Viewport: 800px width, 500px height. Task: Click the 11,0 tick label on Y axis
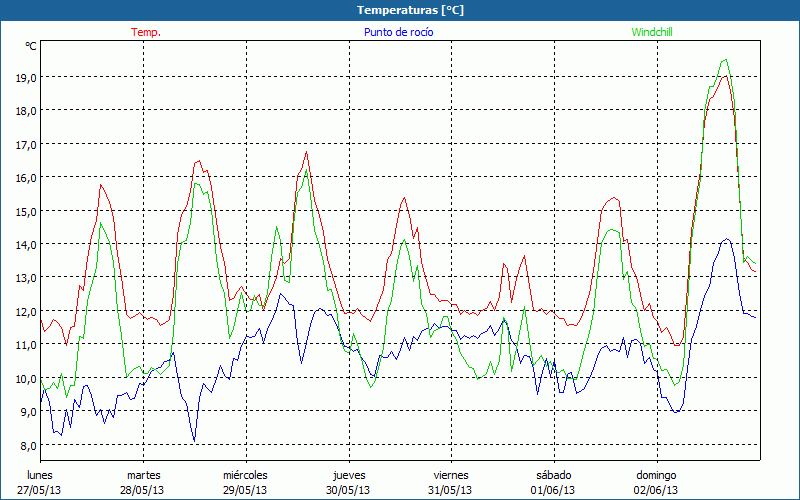25,344
